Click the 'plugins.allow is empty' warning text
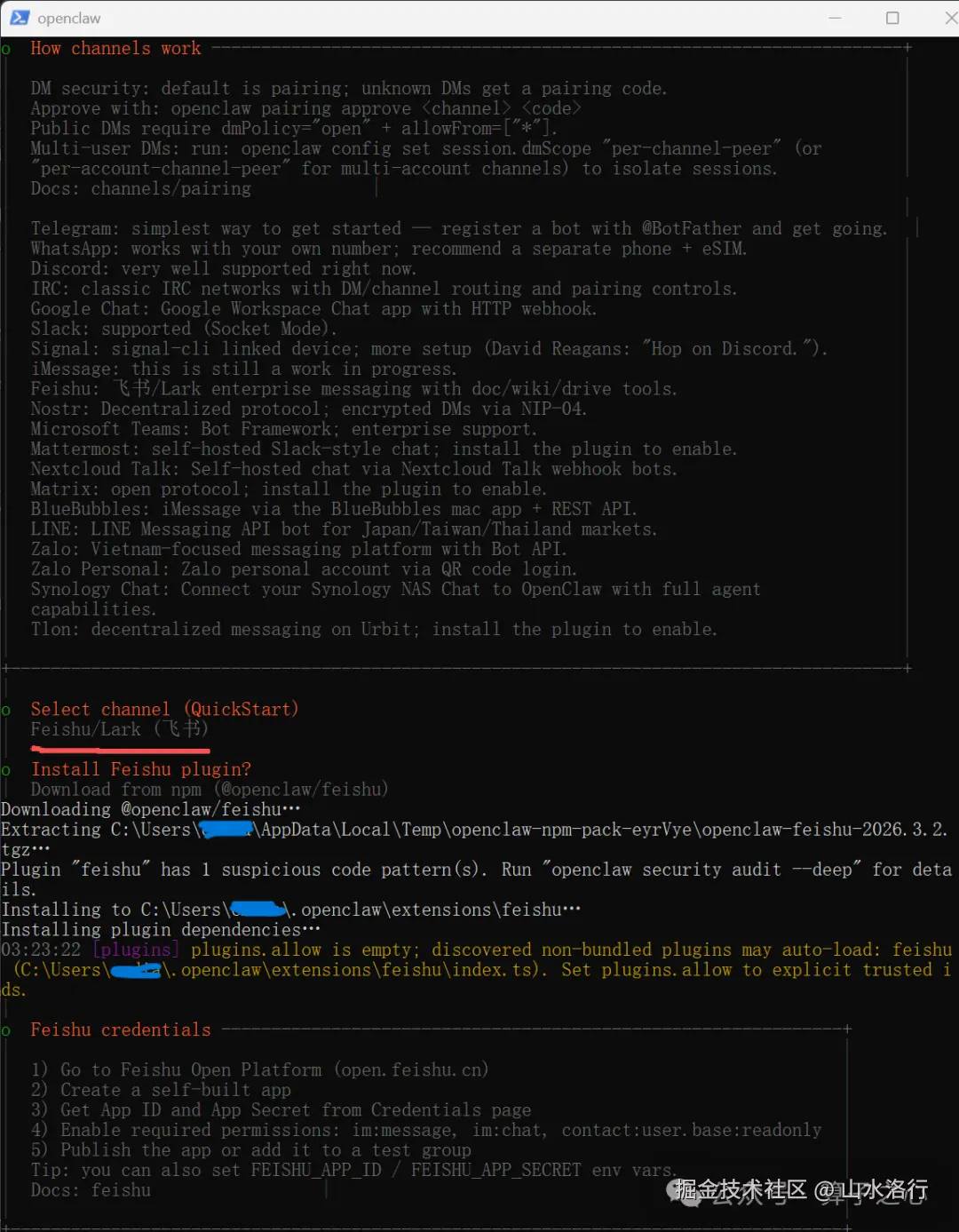This screenshot has width=959, height=1232. (x=305, y=950)
